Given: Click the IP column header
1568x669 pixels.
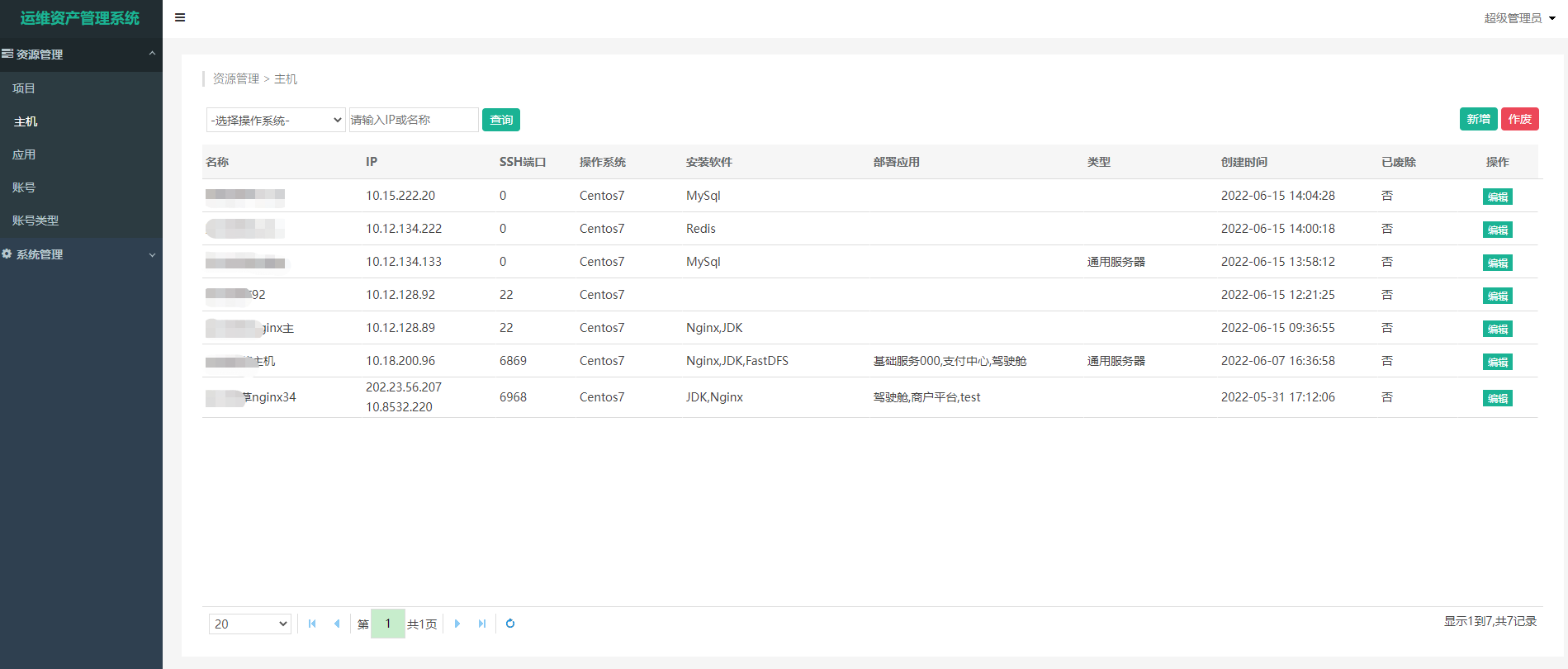Looking at the screenshot, I should (x=372, y=162).
